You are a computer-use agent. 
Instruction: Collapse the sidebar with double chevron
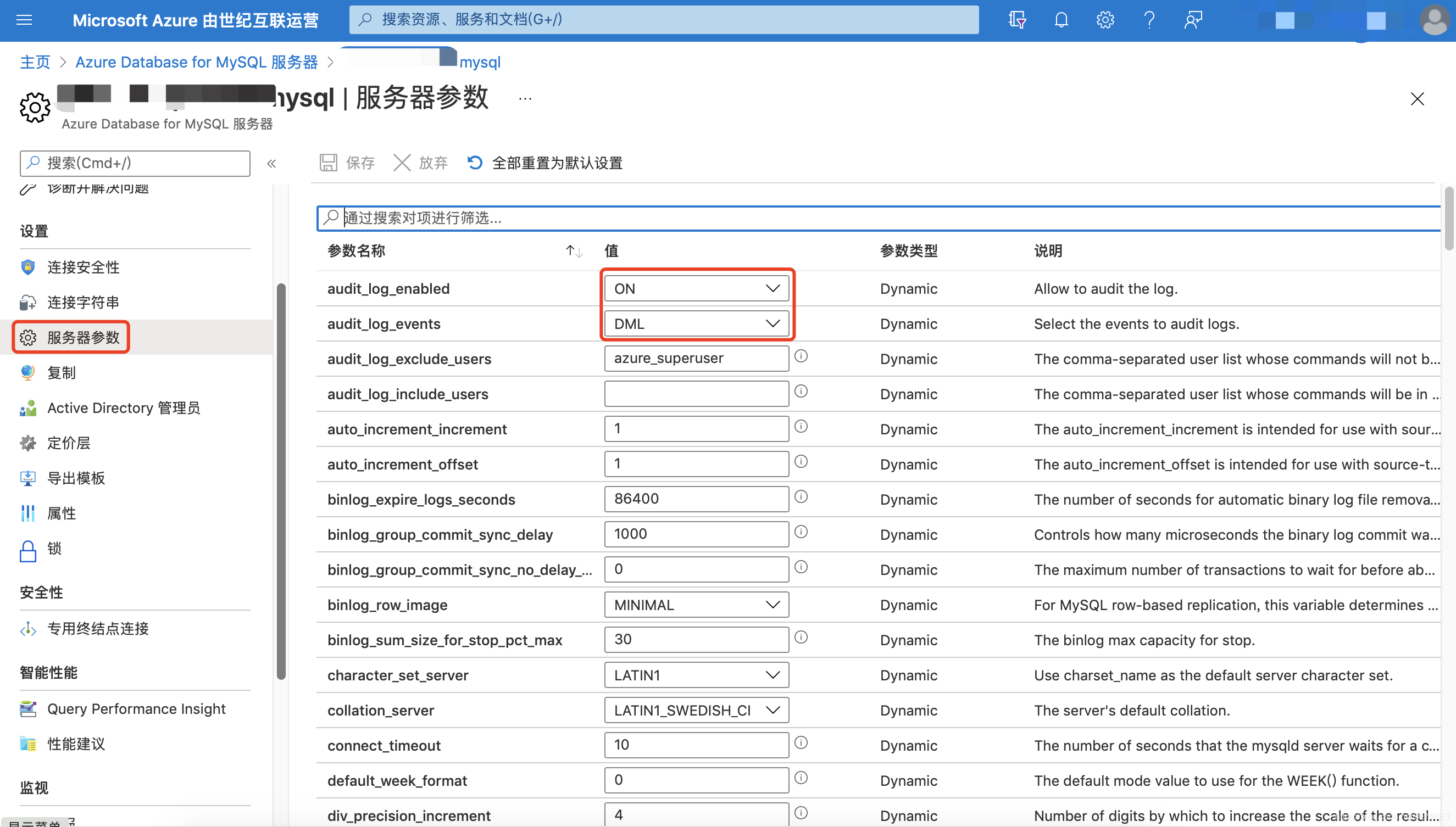(x=271, y=163)
